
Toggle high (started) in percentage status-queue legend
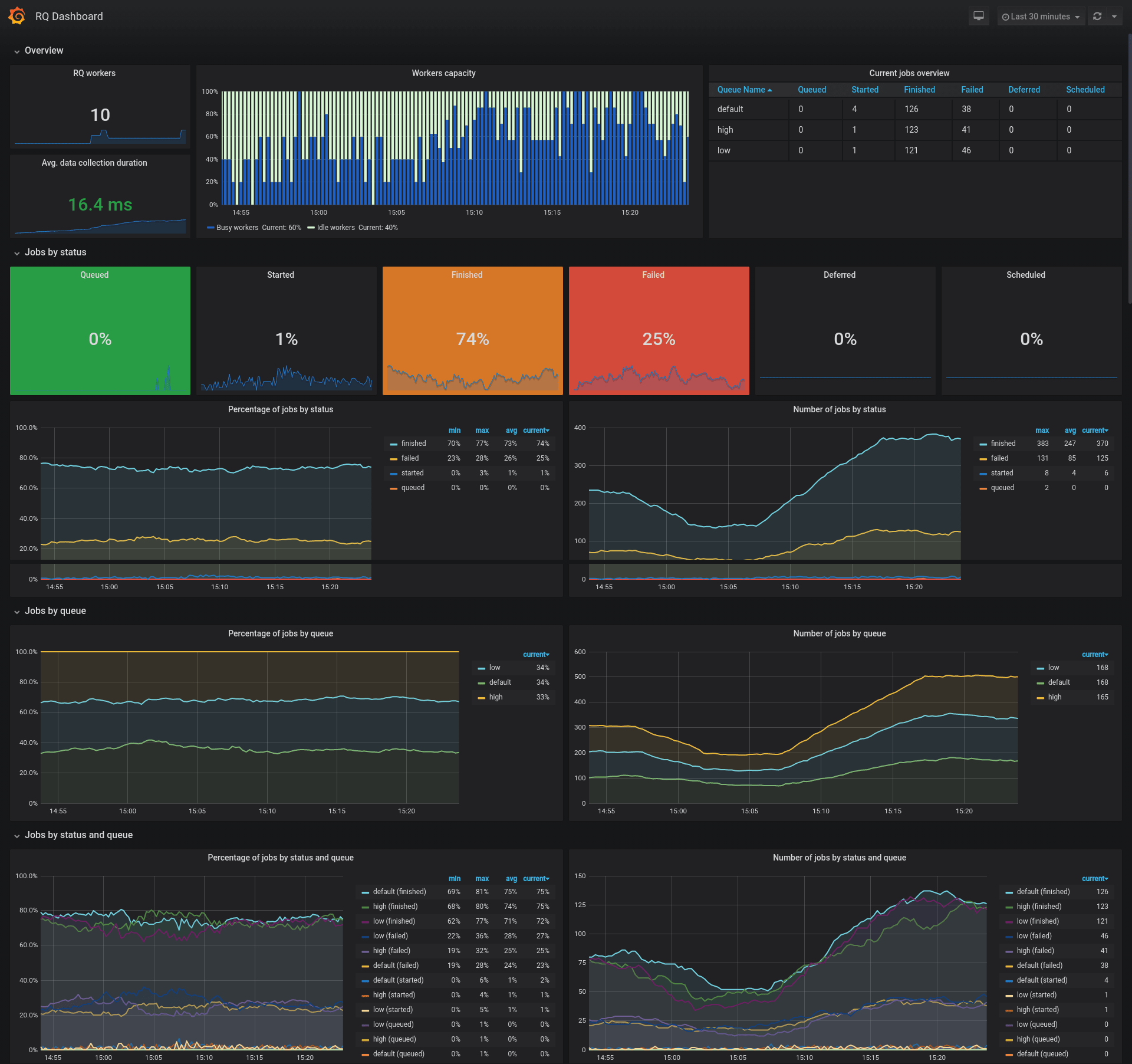click(x=394, y=995)
